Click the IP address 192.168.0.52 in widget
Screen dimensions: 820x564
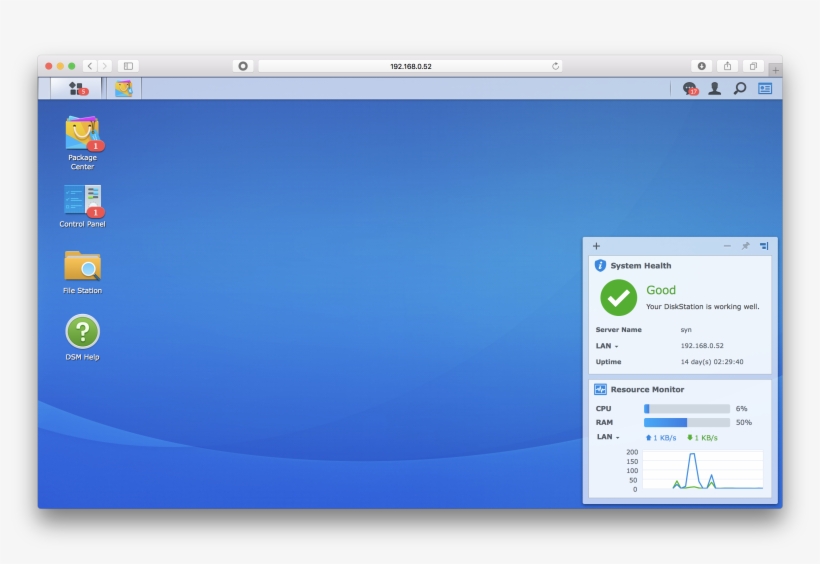pyautogui.click(x=702, y=346)
